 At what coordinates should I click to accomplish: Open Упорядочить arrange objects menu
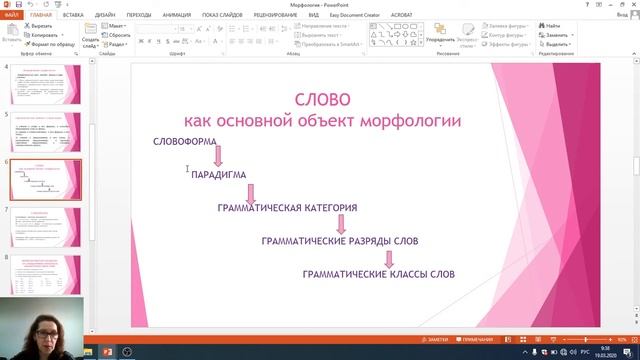pos(440,34)
